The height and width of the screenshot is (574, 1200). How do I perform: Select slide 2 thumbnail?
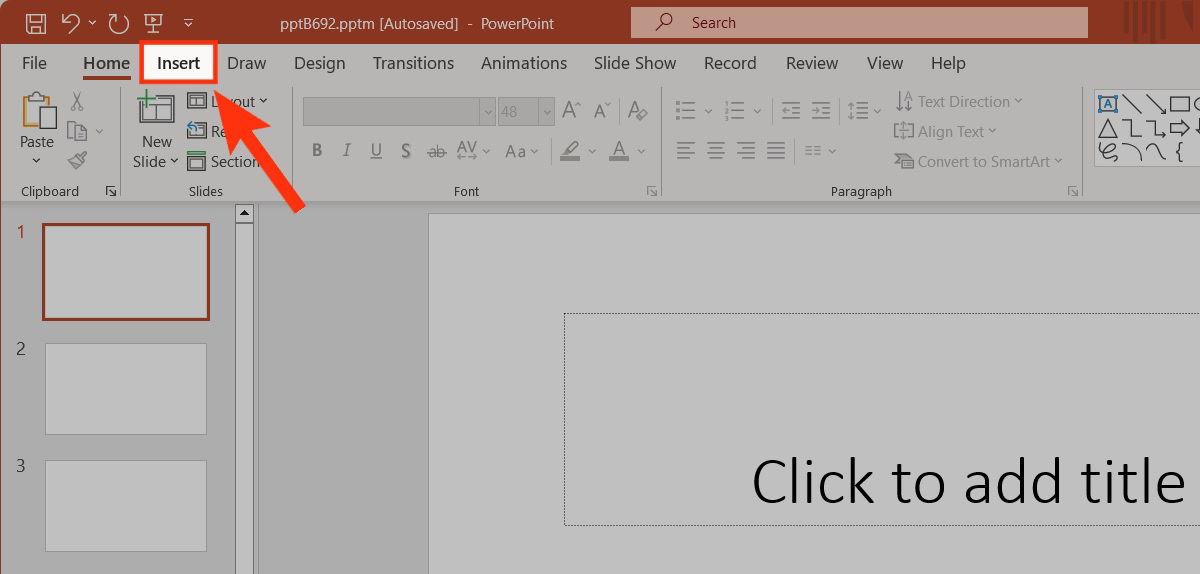(x=126, y=388)
